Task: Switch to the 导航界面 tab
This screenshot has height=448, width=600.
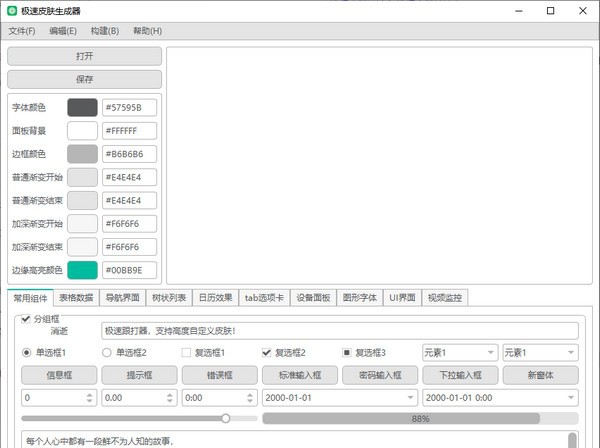Action: (x=122, y=298)
